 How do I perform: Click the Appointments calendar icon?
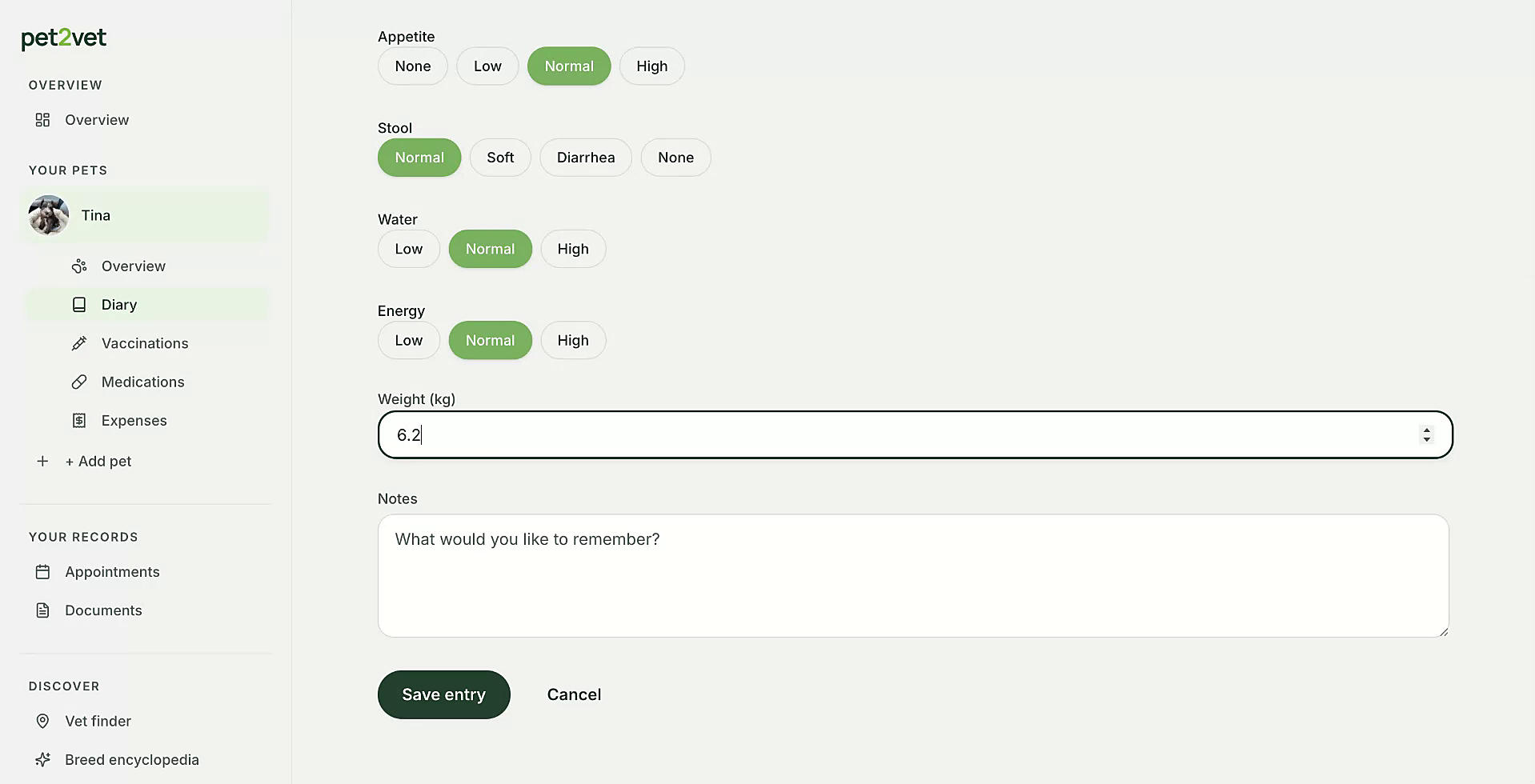[x=43, y=572]
